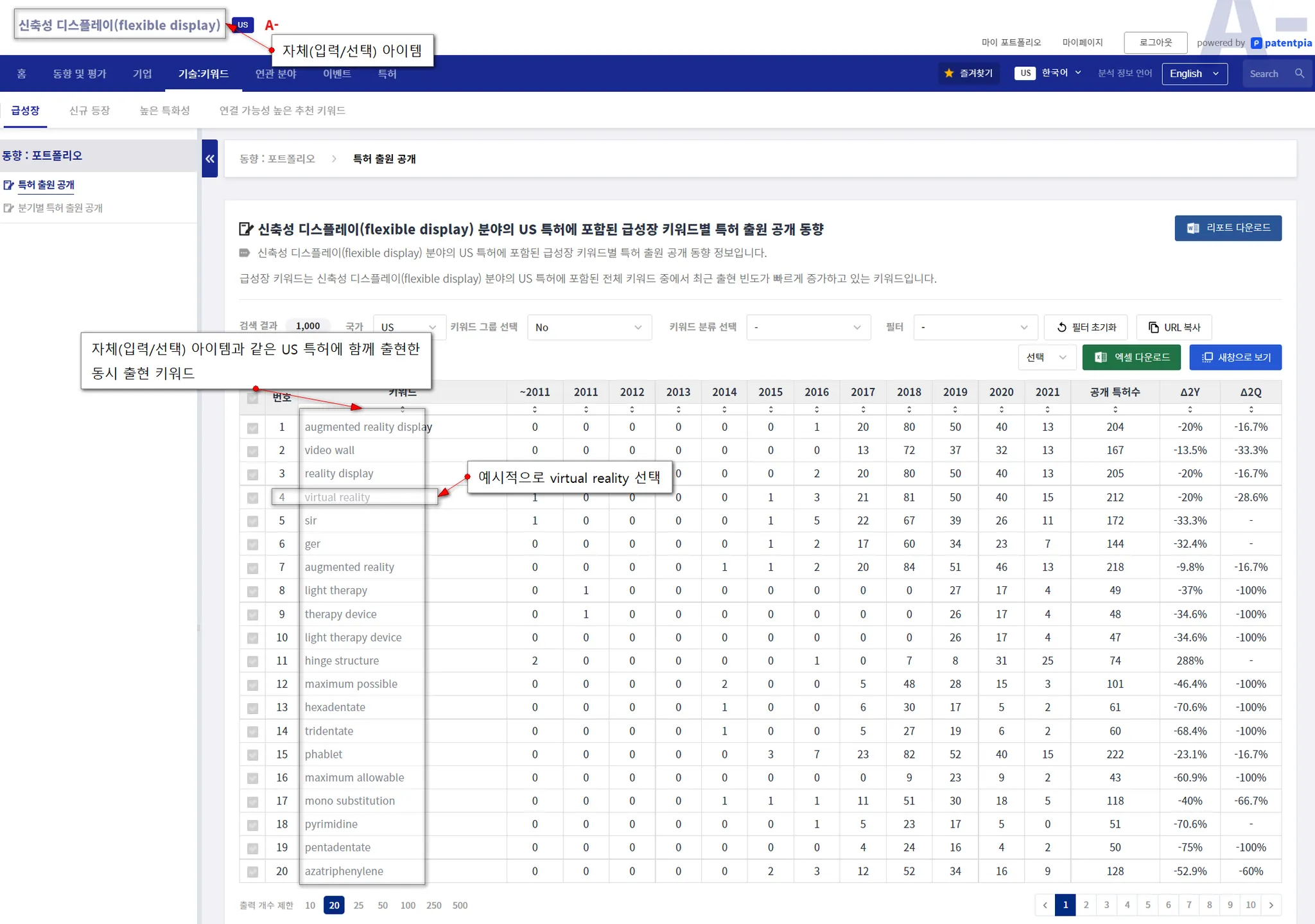
Task: Open the 기업 menu item
Action: [142, 74]
